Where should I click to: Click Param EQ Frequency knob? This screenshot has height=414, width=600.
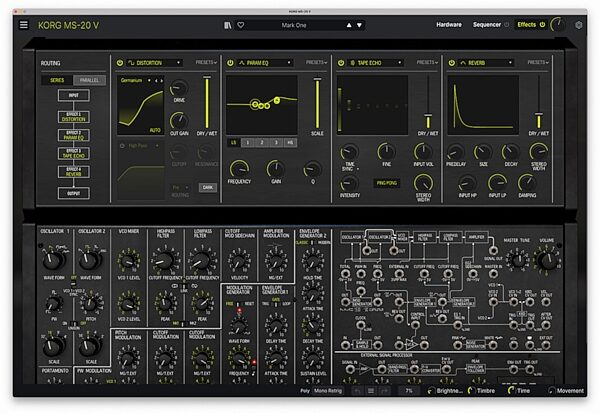[239, 169]
